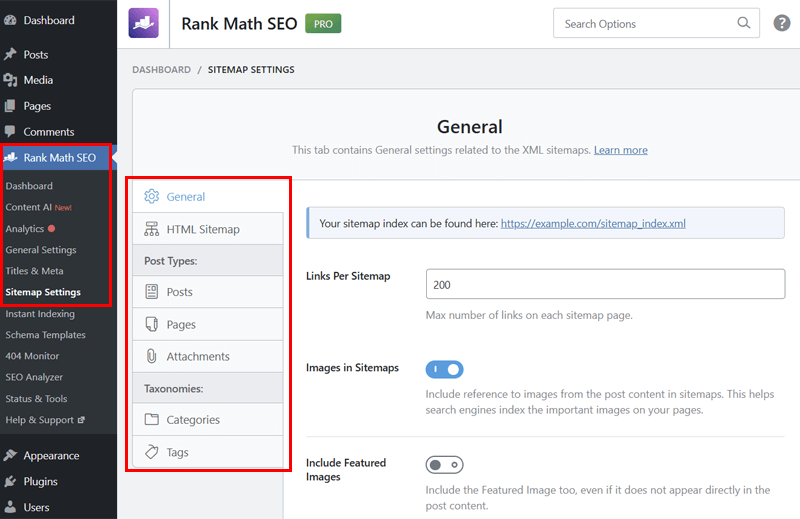800x519 pixels.
Task: Open Status & Tools submenu item
Action: click(x=36, y=399)
